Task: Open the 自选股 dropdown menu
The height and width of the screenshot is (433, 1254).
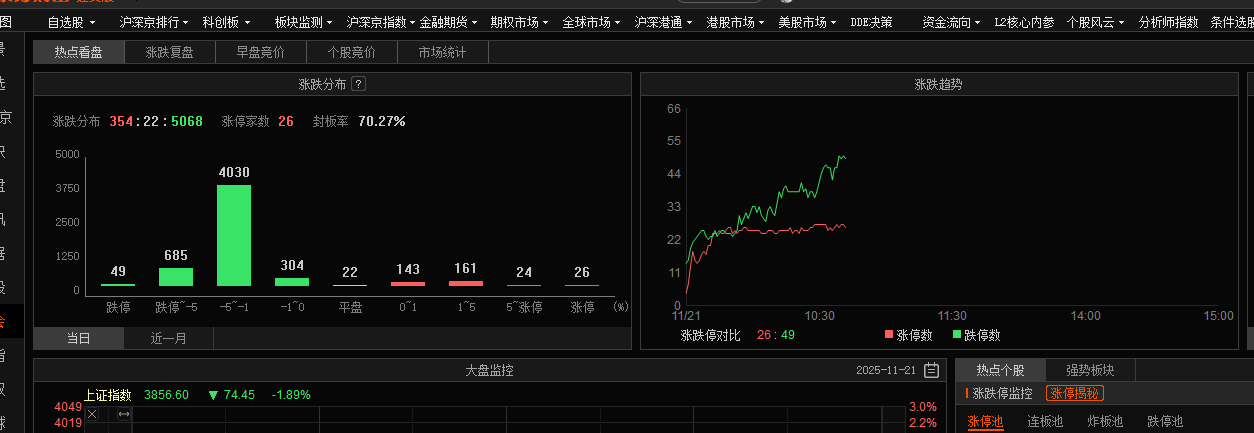Action: click(x=72, y=21)
